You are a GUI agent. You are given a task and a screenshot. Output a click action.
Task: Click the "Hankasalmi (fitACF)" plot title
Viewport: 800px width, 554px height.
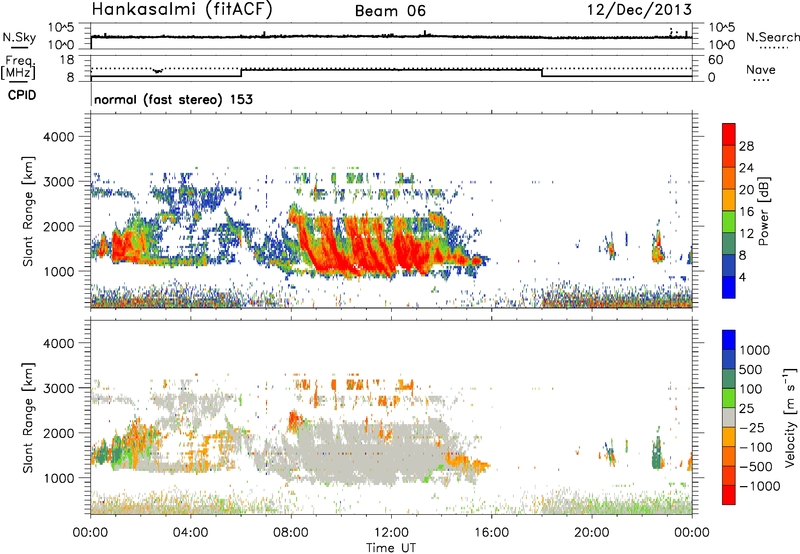pyautogui.click(x=182, y=10)
